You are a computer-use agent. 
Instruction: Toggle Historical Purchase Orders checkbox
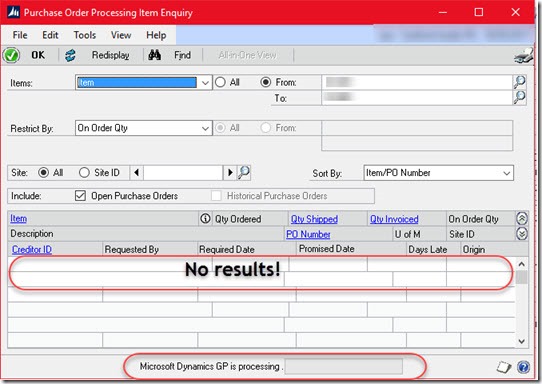[216, 196]
